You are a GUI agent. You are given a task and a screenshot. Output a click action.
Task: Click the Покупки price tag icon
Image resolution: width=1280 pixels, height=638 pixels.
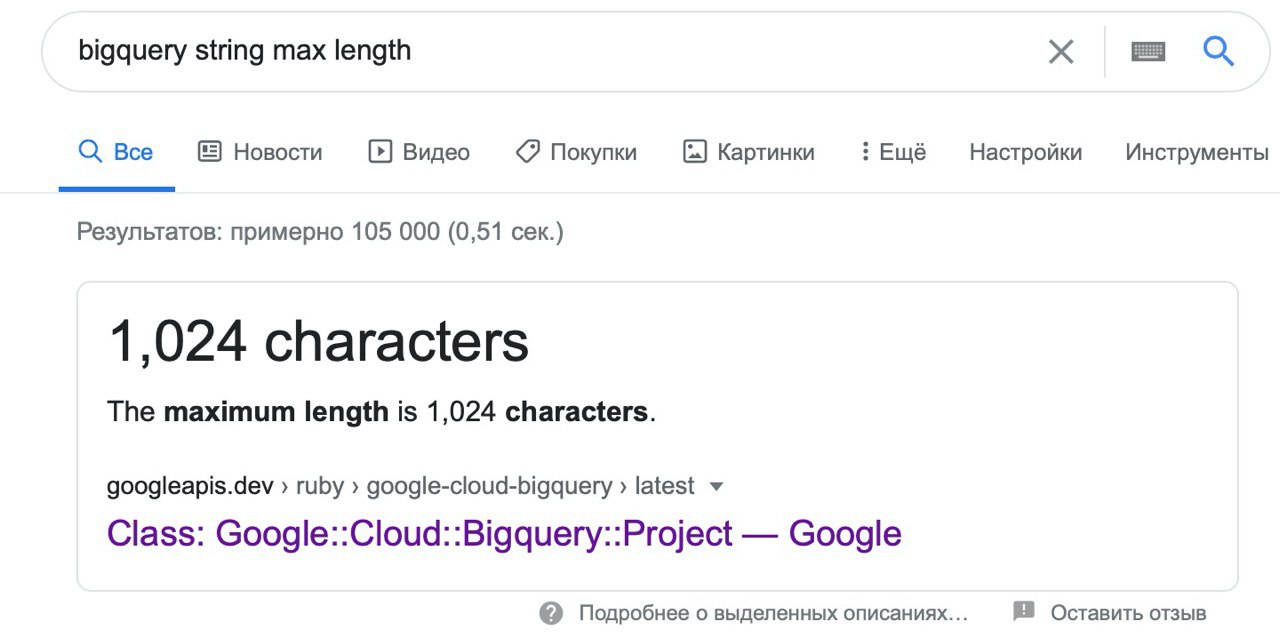(528, 152)
